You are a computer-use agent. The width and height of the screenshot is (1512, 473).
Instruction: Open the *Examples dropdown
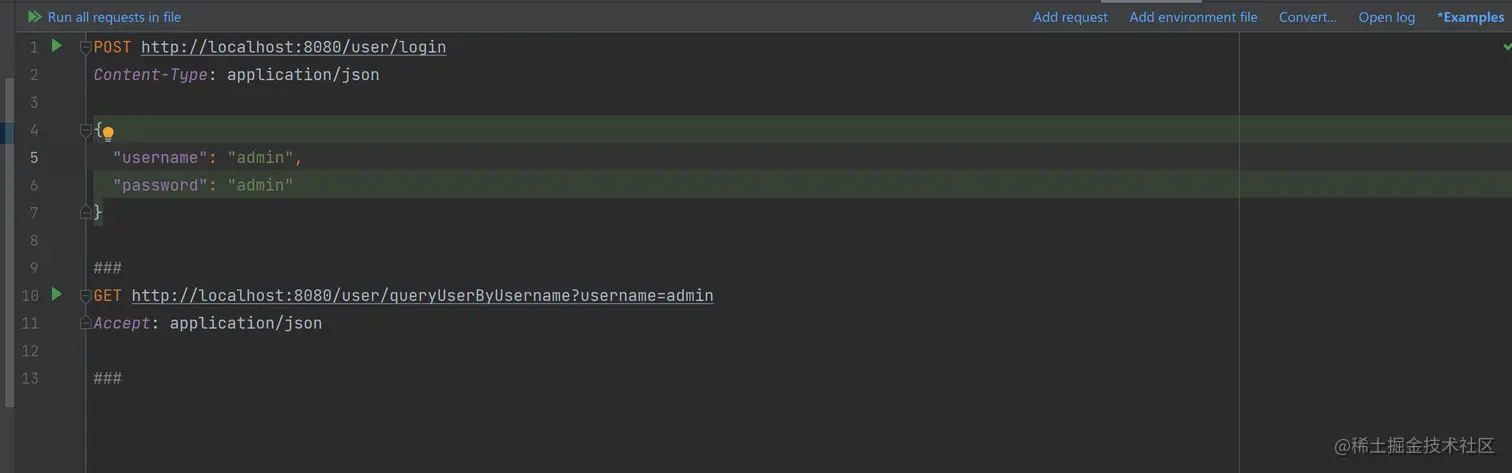1470,17
